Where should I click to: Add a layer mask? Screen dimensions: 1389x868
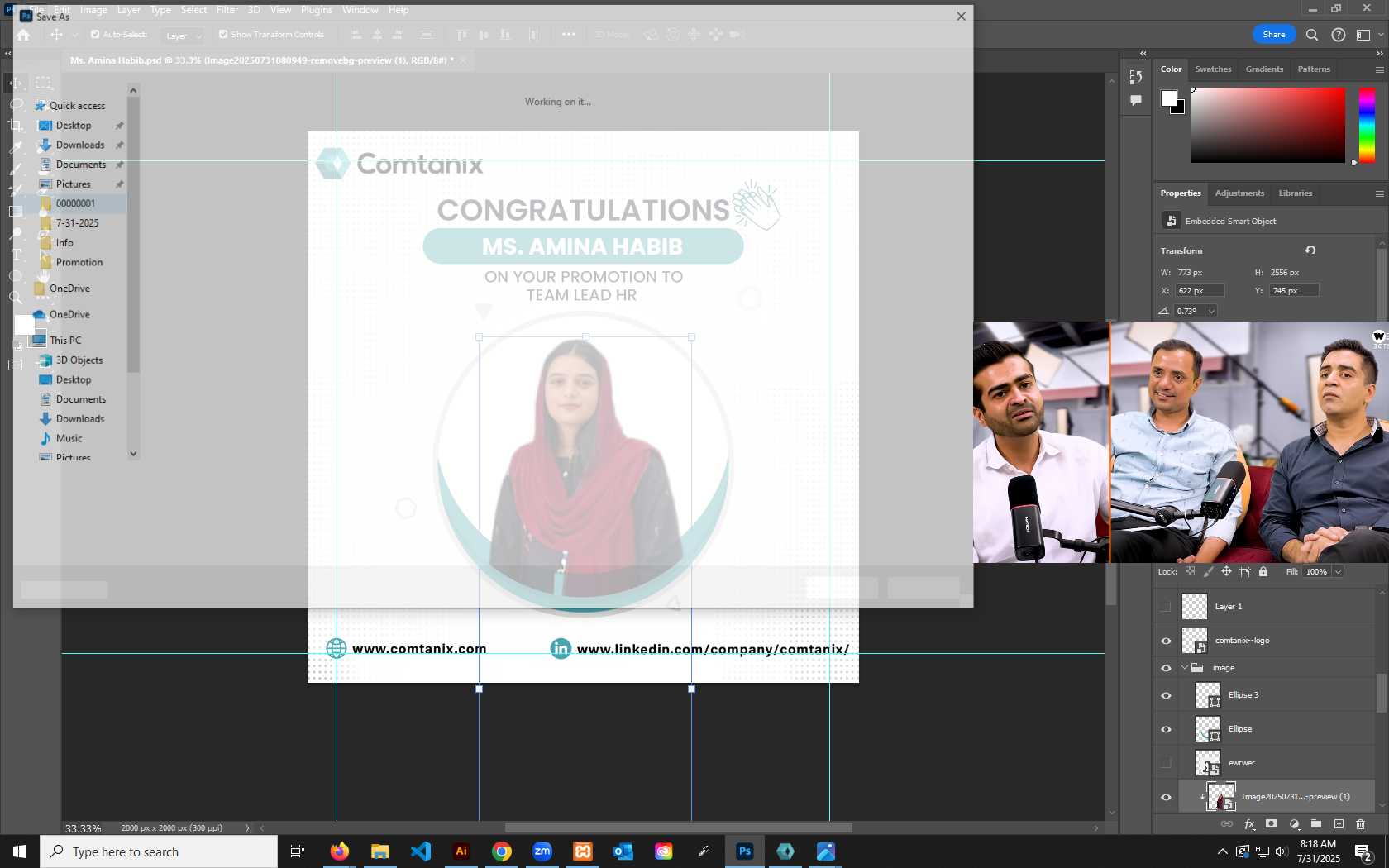1272,824
